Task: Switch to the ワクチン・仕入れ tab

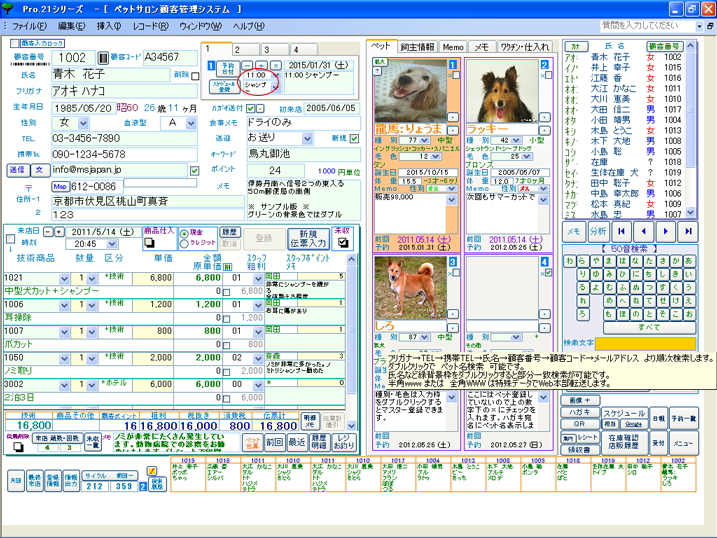Action: coord(524,47)
